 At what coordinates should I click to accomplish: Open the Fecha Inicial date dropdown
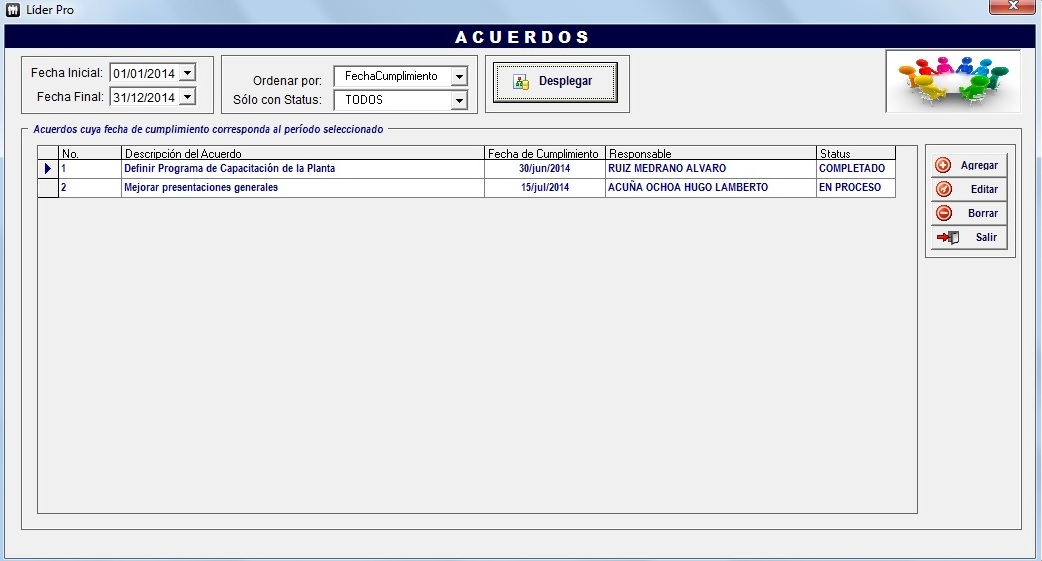187,73
